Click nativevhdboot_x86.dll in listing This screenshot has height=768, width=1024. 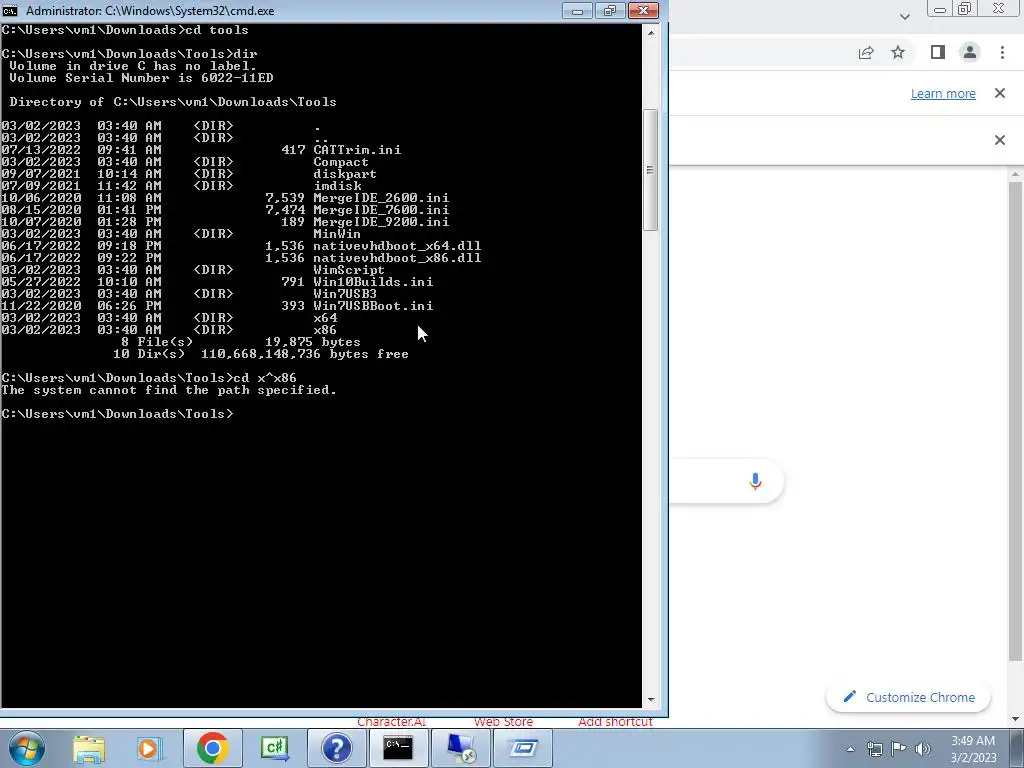(397, 258)
